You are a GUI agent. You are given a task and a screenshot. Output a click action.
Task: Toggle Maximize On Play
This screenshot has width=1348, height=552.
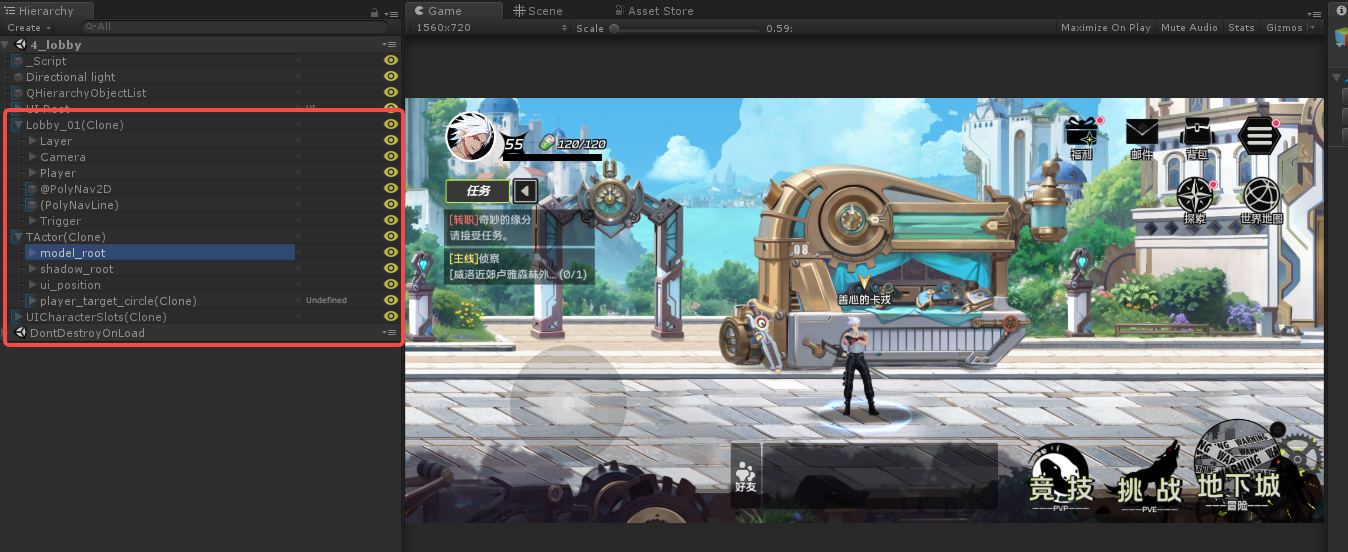click(1106, 28)
